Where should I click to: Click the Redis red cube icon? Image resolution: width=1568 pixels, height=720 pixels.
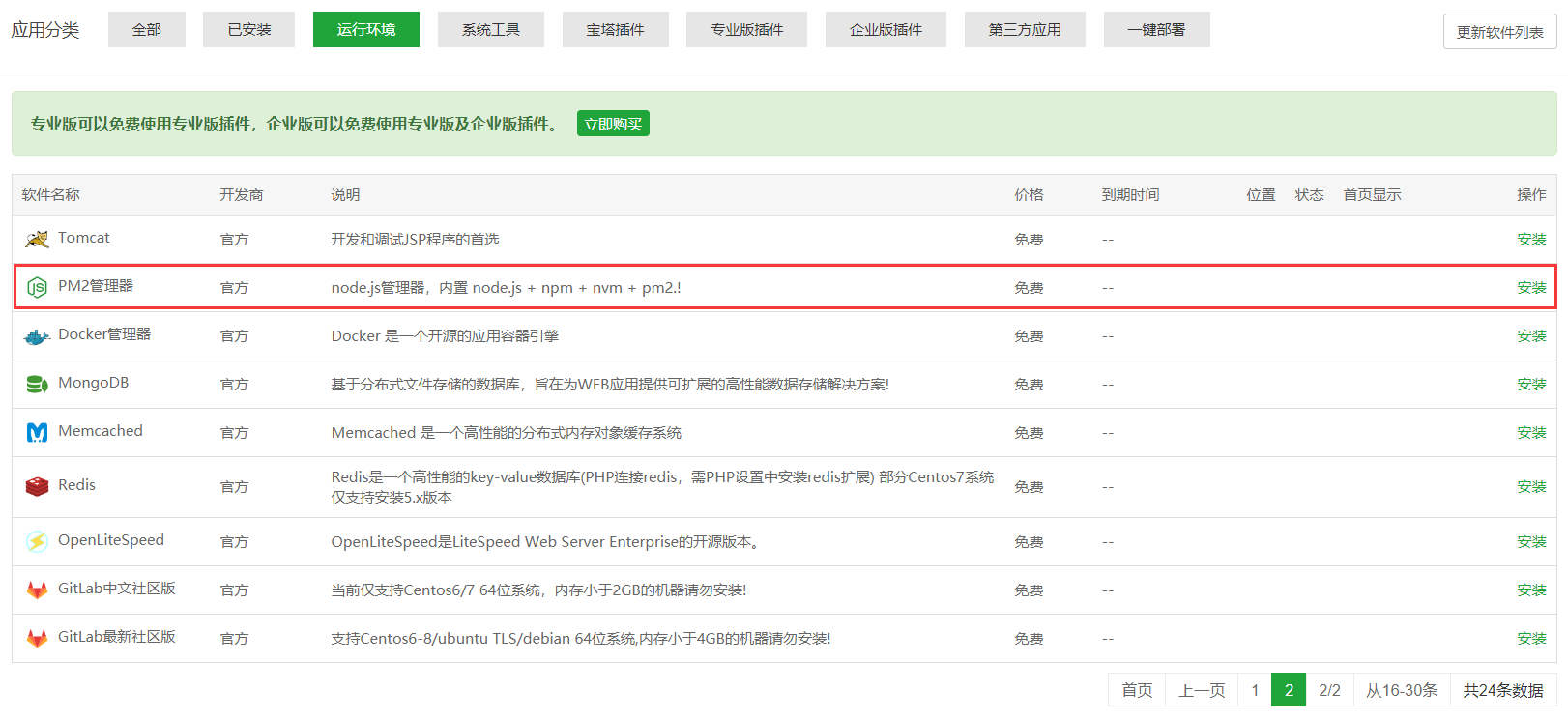click(37, 486)
